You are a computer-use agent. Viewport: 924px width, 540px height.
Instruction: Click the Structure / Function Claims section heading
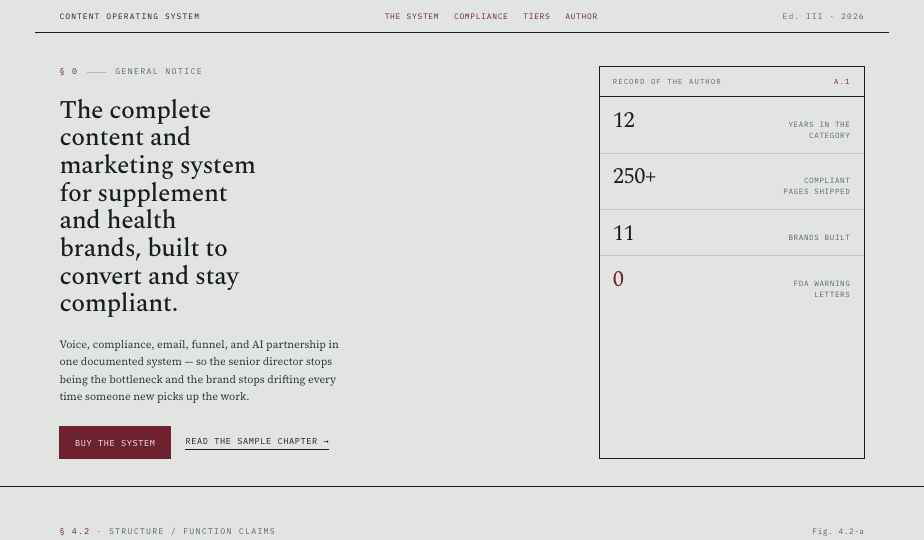point(192,531)
